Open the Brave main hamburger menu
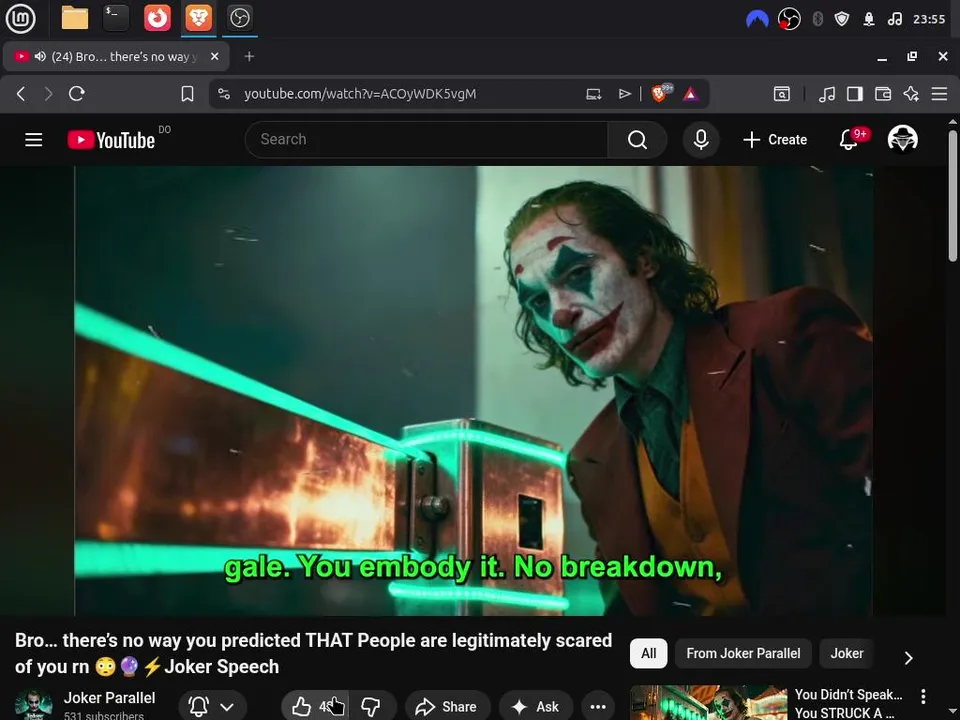Image resolution: width=960 pixels, height=720 pixels. [x=939, y=94]
